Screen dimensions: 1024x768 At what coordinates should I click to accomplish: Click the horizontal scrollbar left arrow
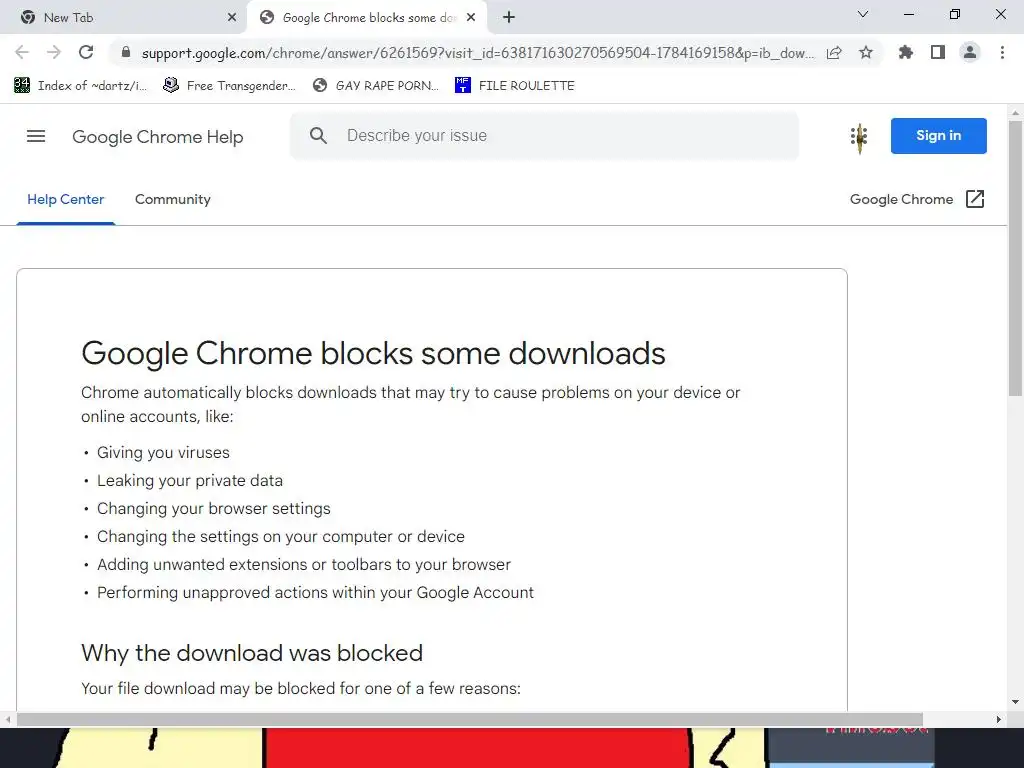7,719
